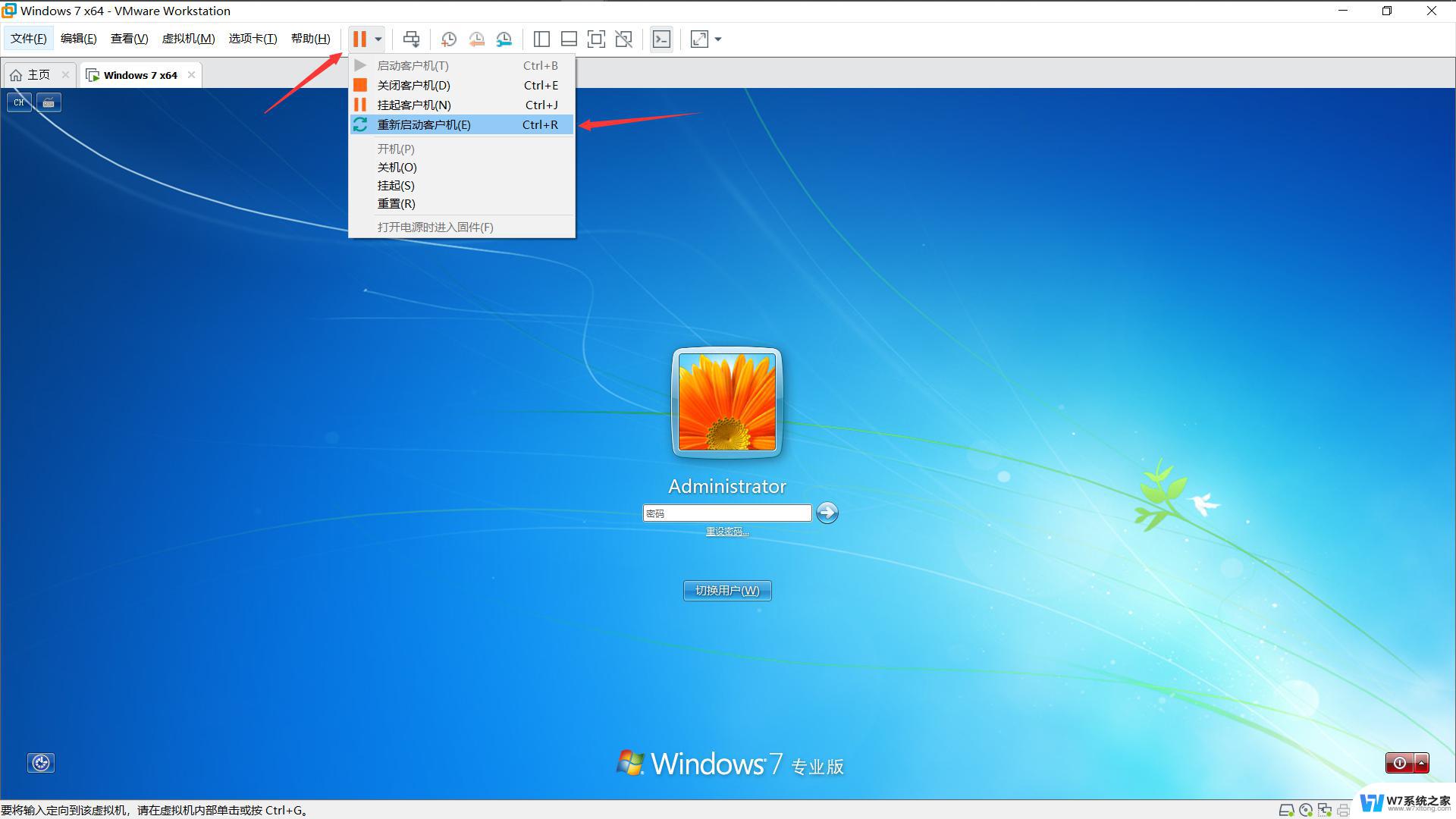Click the login arrow submit button

[827, 513]
